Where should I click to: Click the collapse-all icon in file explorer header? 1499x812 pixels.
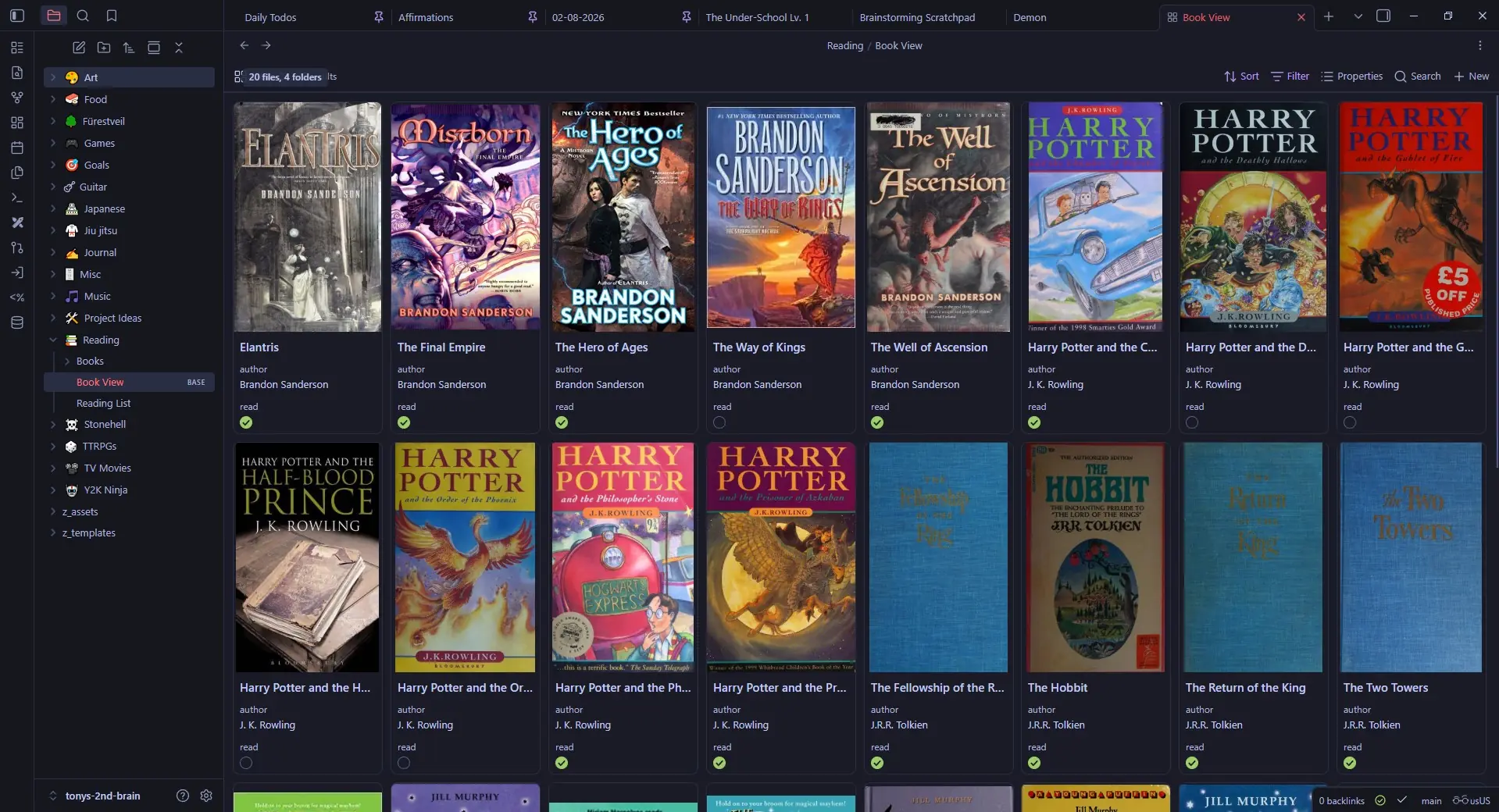tap(178, 48)
